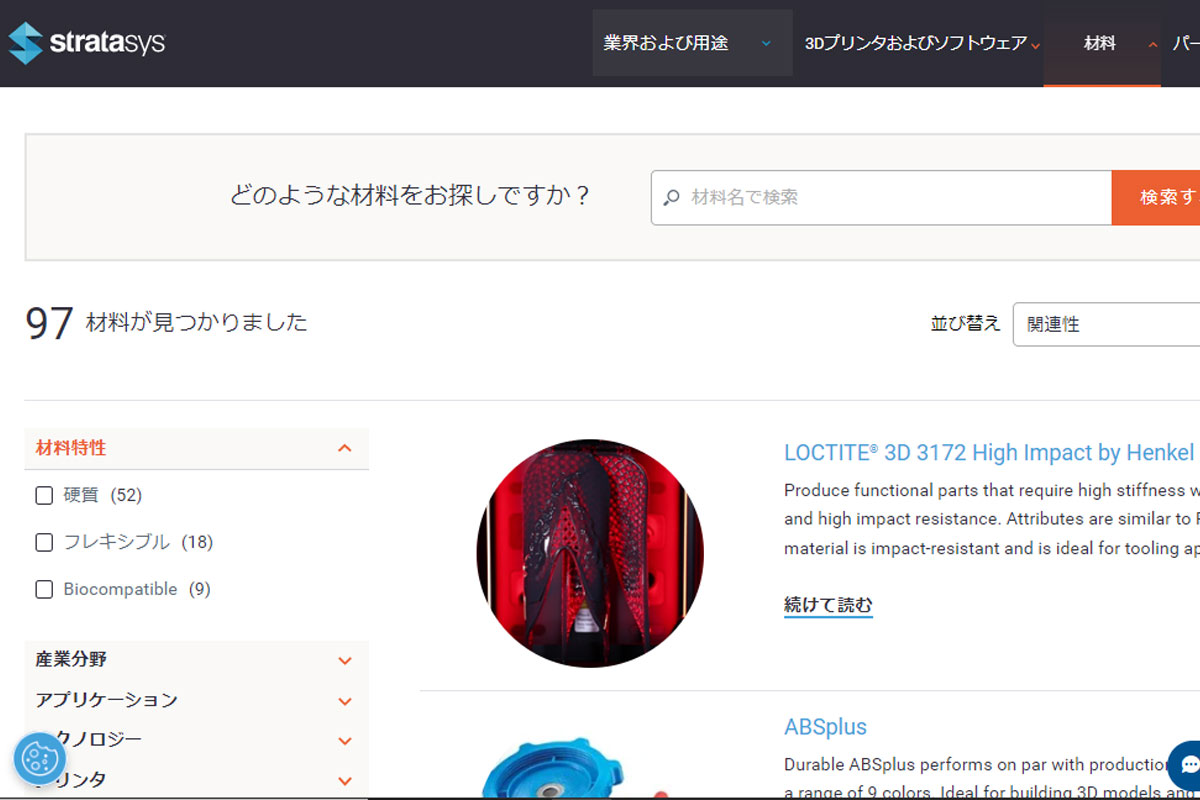The width and height of the screenshot is (1200, 800).
Task: Click the 並び替え label
Action: click(965, 324)
